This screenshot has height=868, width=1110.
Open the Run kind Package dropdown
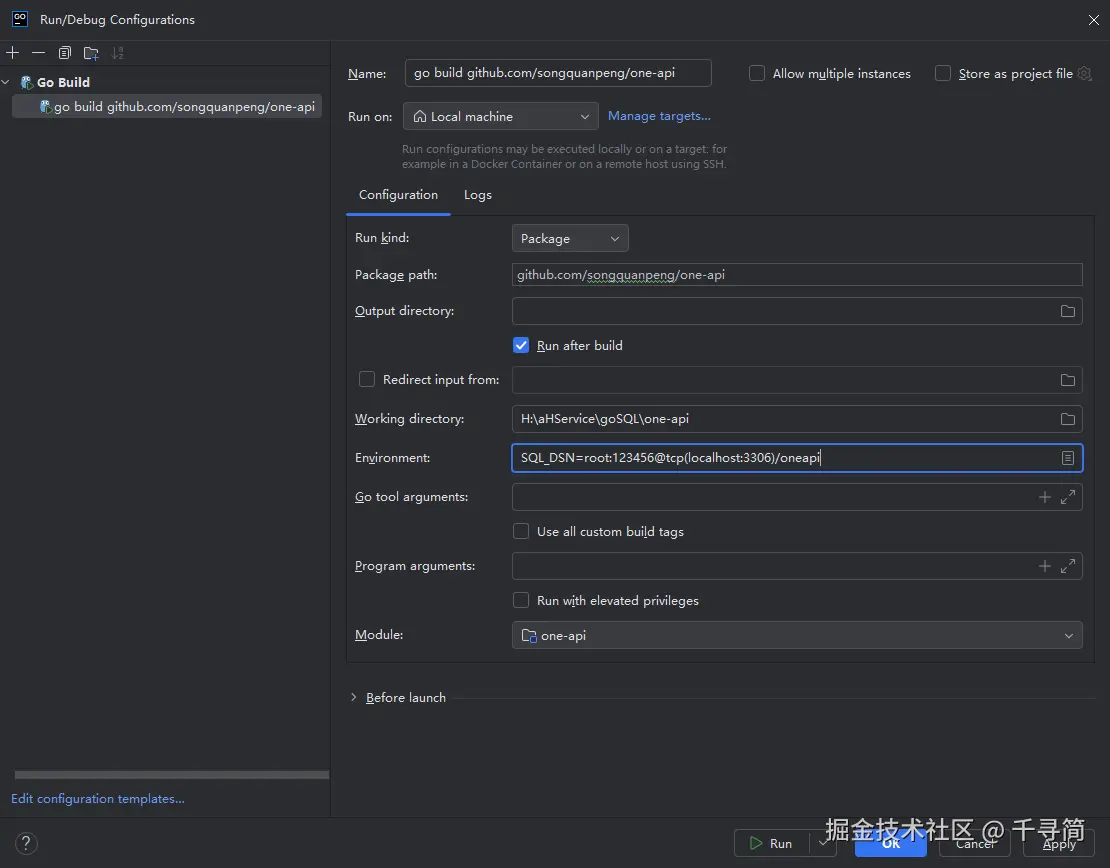tap(570, 239)
